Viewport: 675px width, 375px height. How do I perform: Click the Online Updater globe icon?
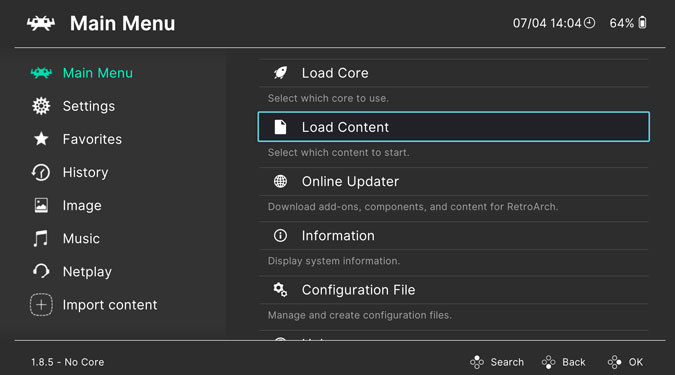(280, 181)
